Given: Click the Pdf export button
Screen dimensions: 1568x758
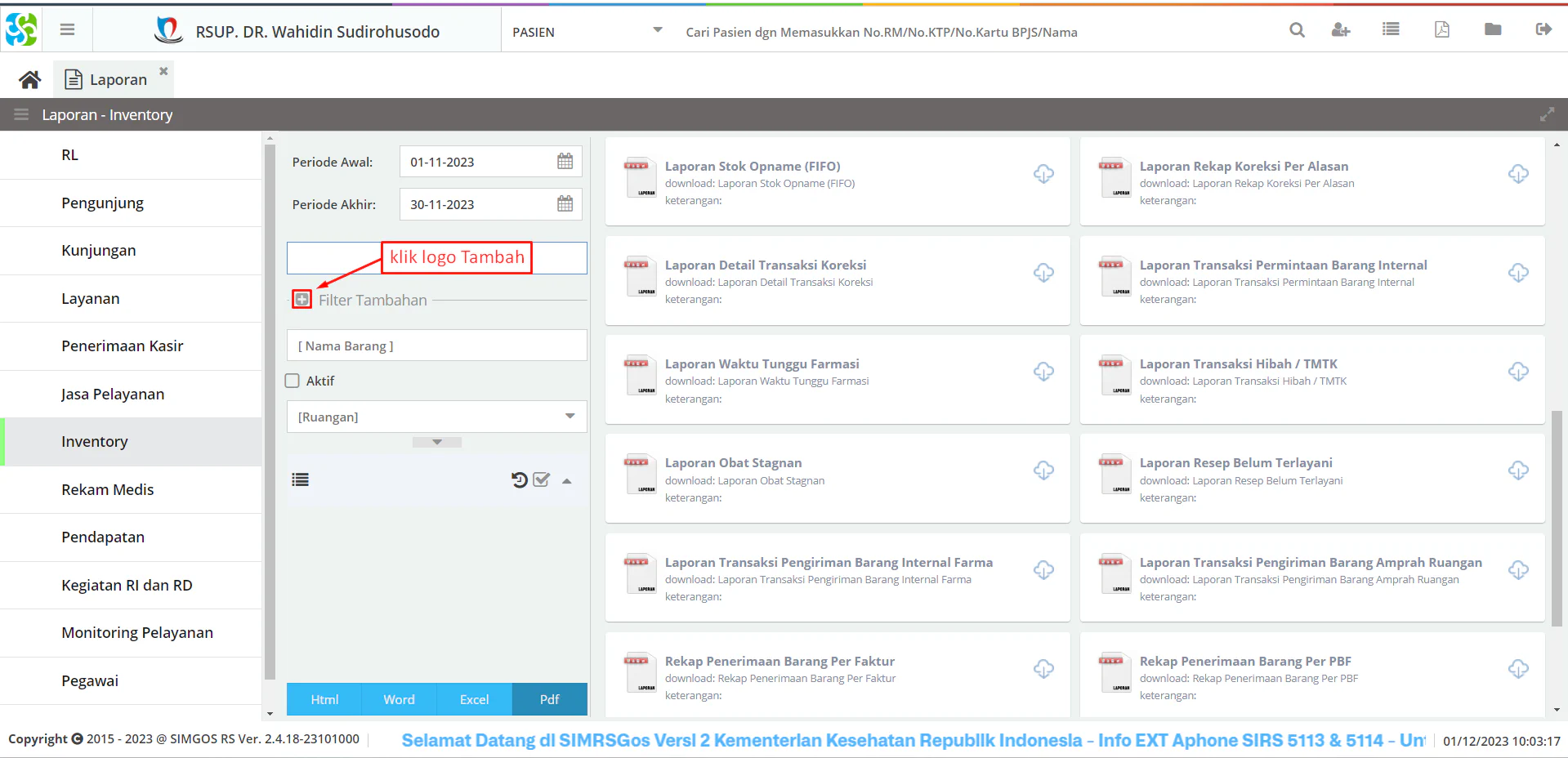Looking at the screenshot, I should (549, 699).
